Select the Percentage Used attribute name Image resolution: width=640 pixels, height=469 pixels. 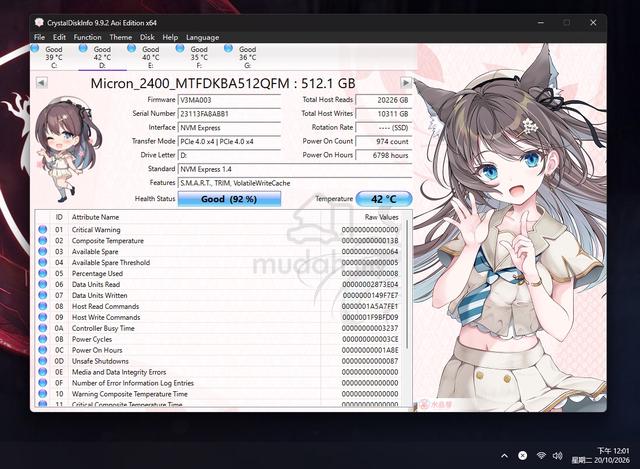pos(97,273)
